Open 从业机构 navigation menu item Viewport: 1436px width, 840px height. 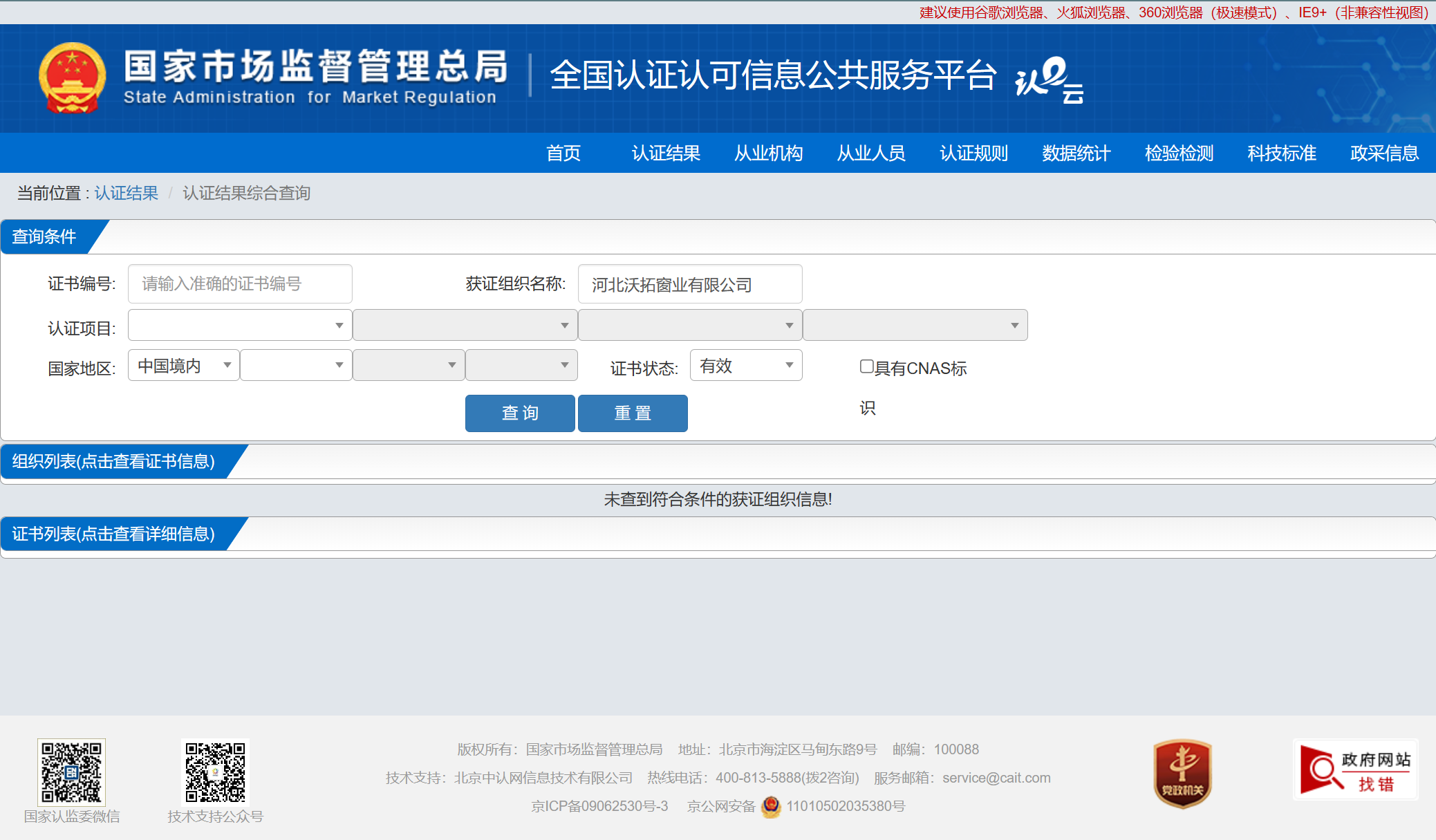coord(769,153)
